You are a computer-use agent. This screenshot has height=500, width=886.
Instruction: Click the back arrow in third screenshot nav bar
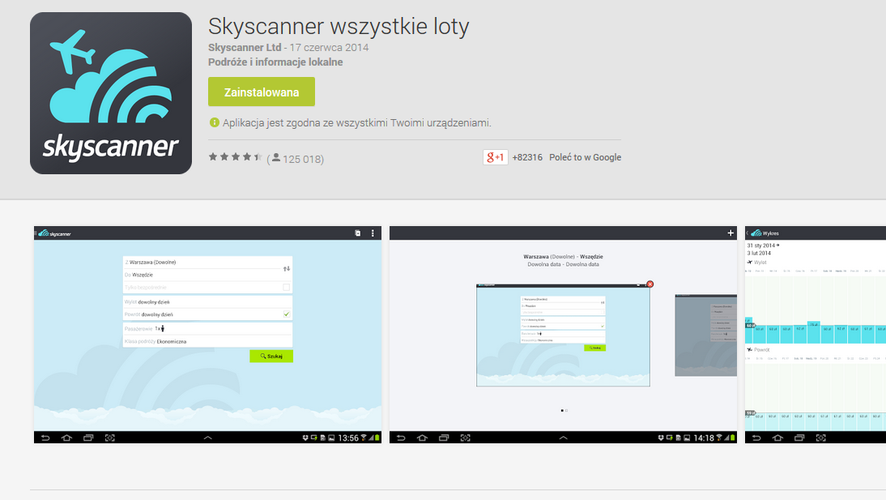click(756, 438)
